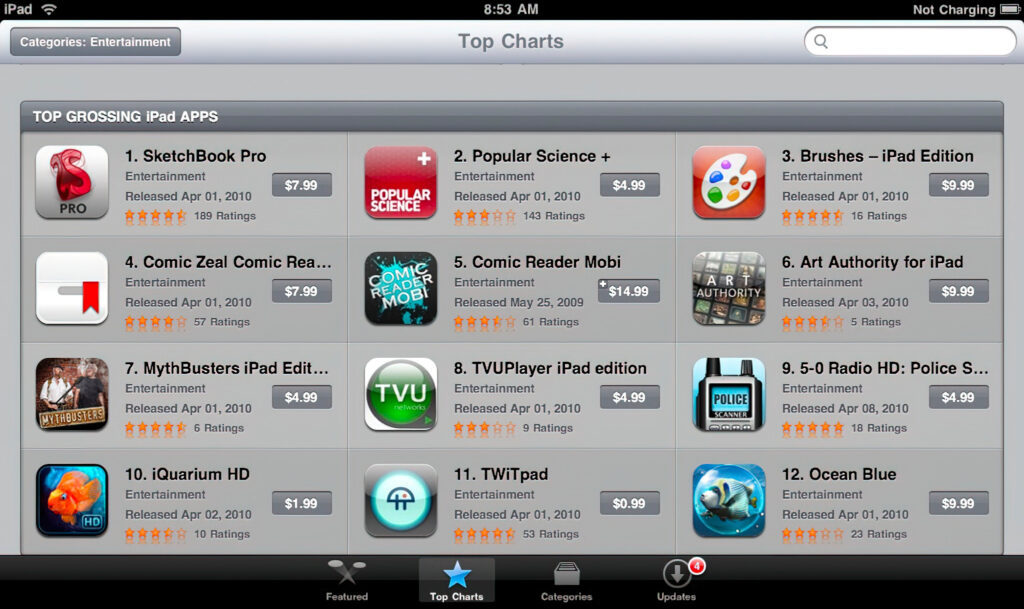Open the SketchBook Pro app icon

click(x=72, y=182)
